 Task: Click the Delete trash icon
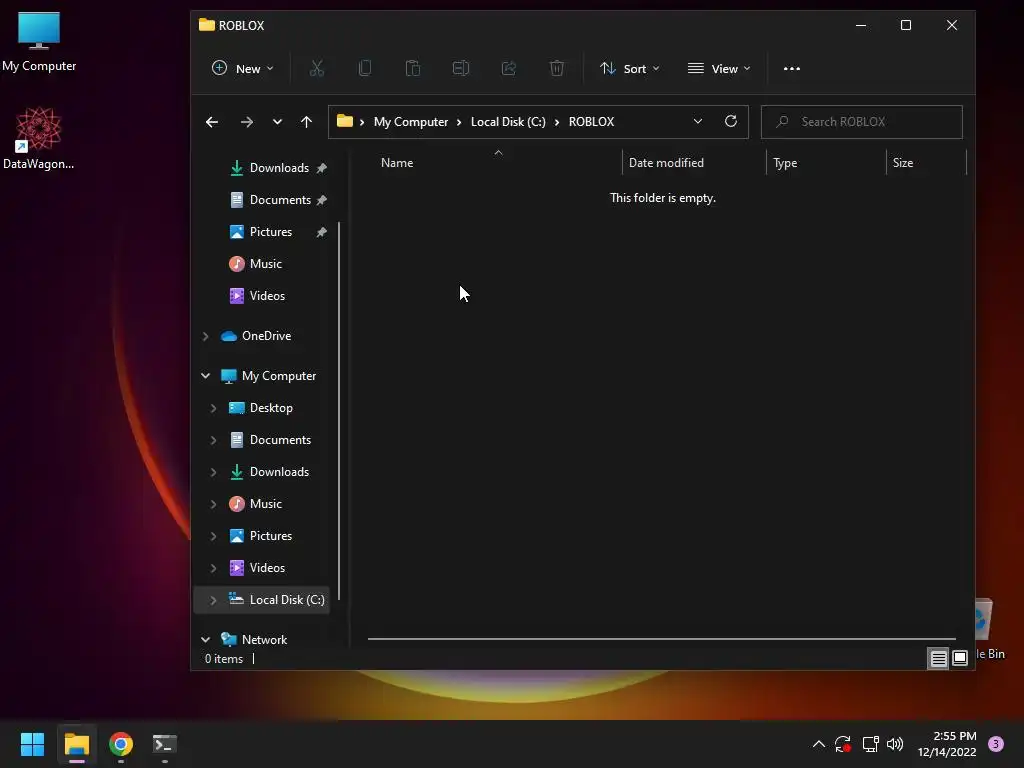pos(556,69)
